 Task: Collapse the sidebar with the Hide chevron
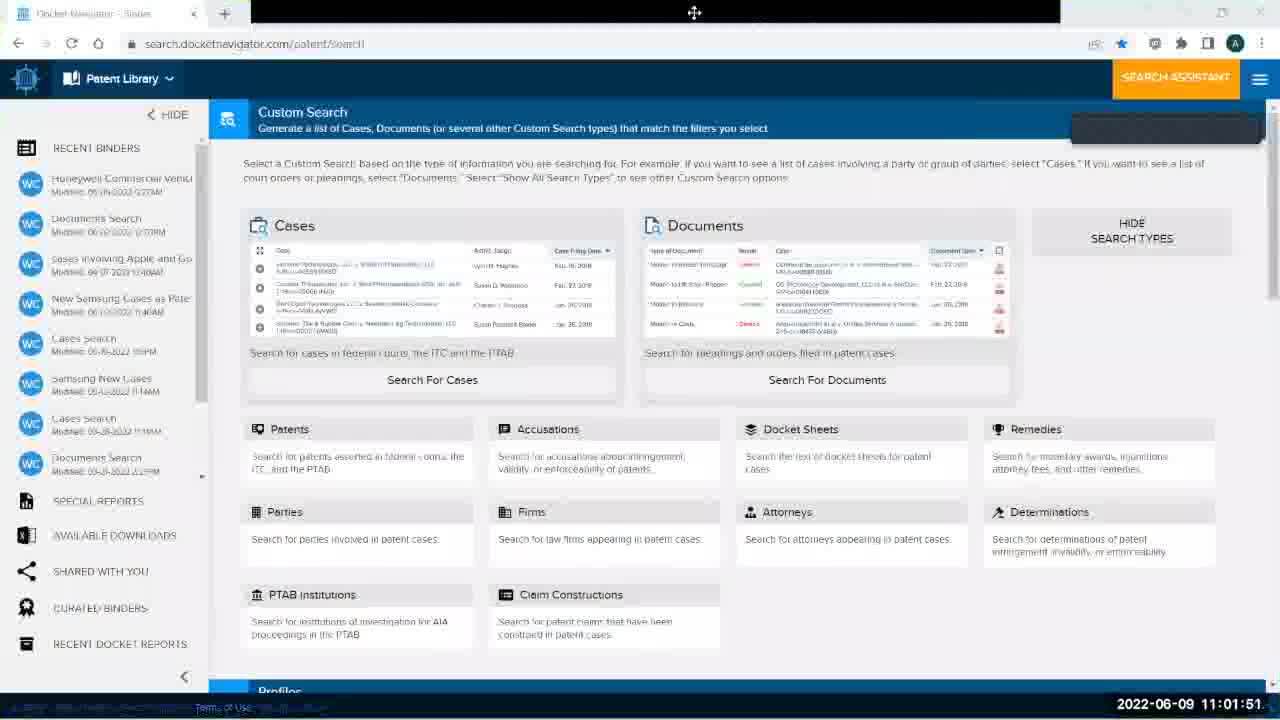point(167,115)
